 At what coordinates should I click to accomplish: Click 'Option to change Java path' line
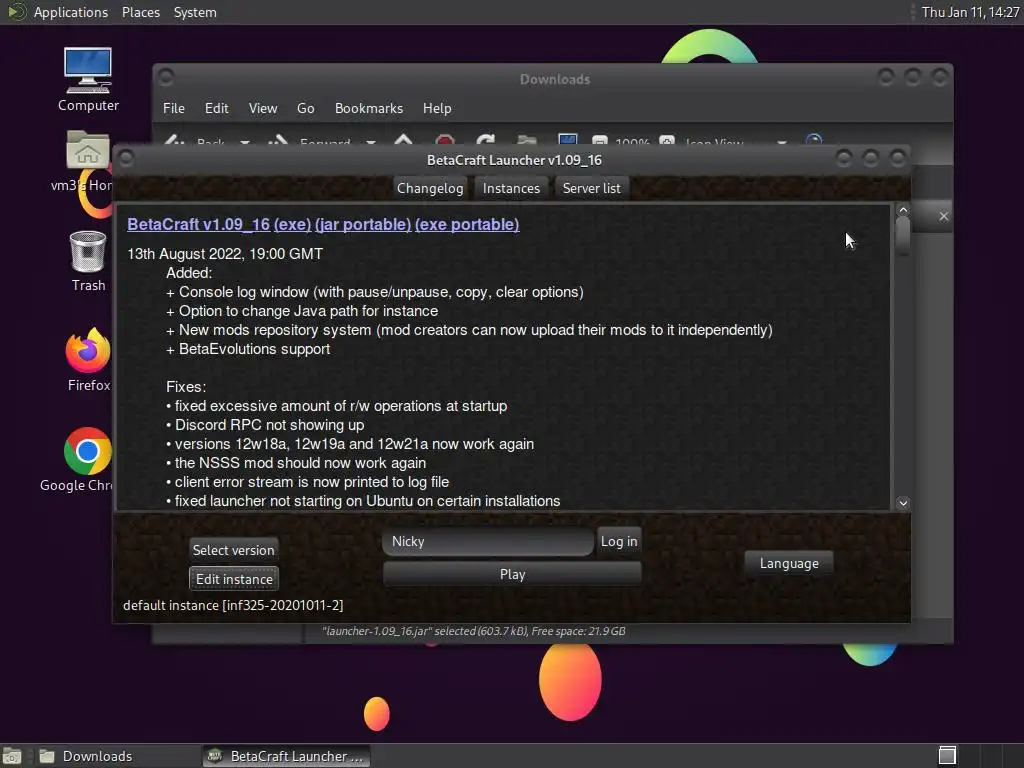[x=302, y=311]
